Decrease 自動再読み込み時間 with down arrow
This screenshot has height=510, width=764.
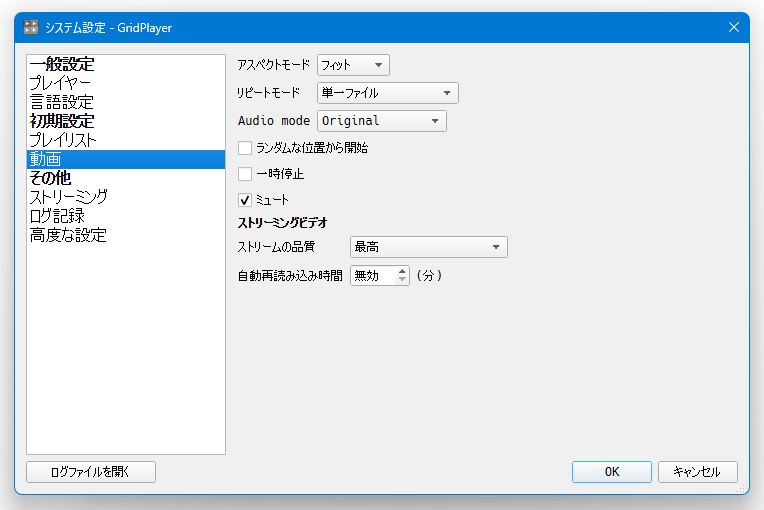(x=402, y=280)
